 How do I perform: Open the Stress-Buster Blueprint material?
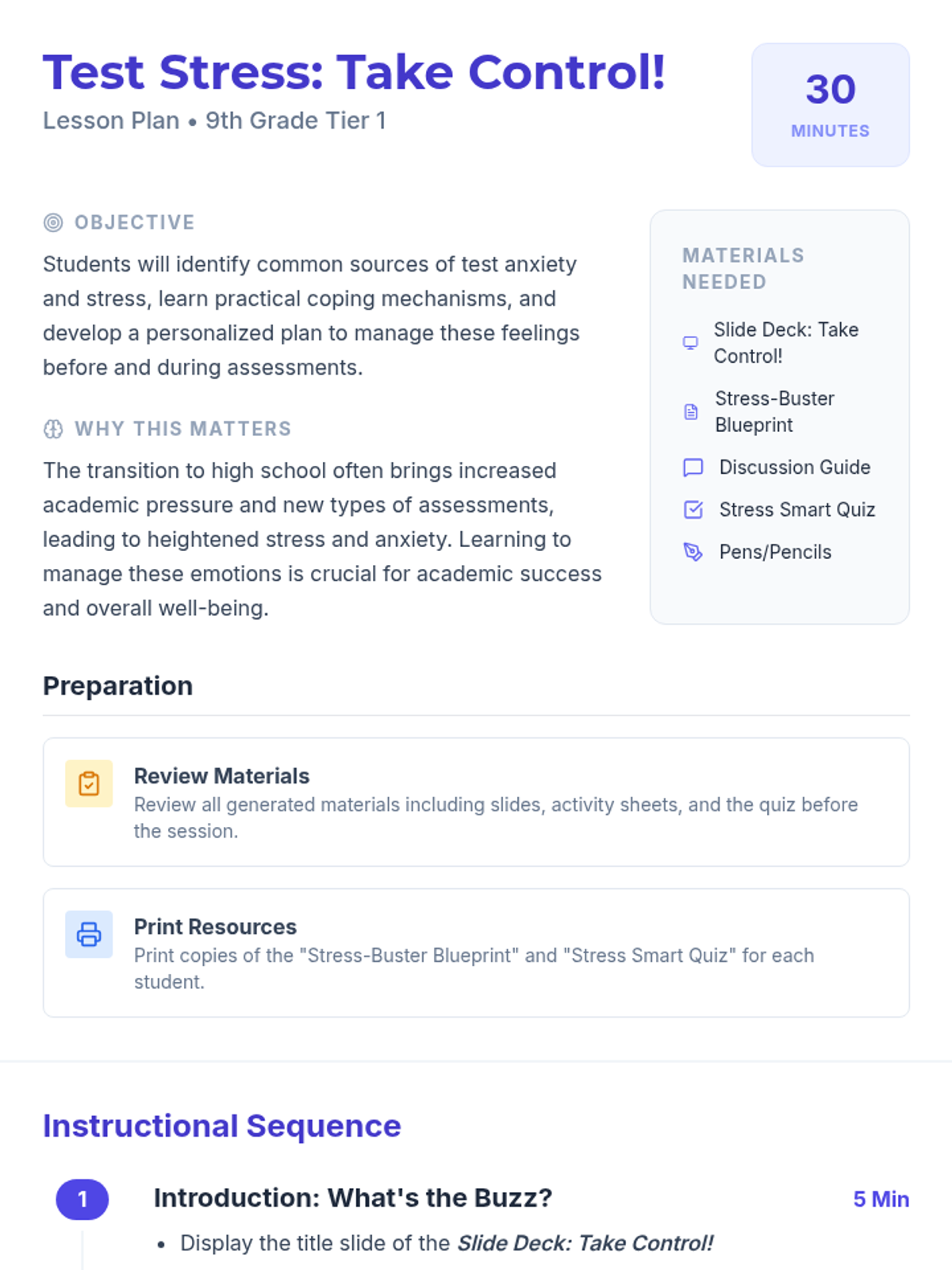tap(774, 412)
